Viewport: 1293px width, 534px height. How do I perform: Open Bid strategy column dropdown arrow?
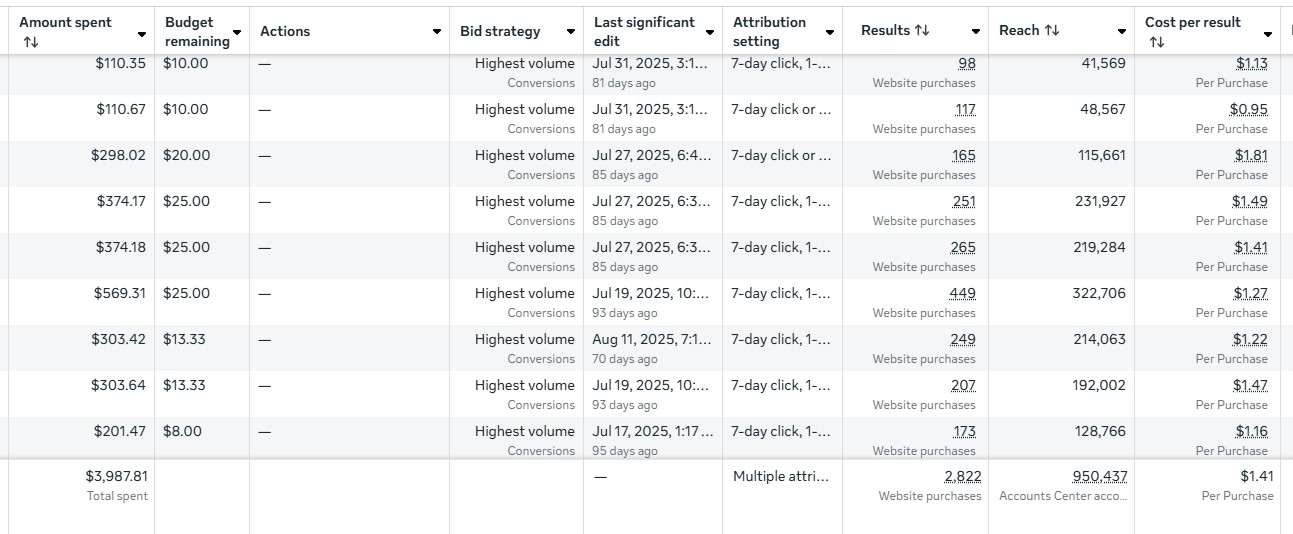(x=571, y=32)
